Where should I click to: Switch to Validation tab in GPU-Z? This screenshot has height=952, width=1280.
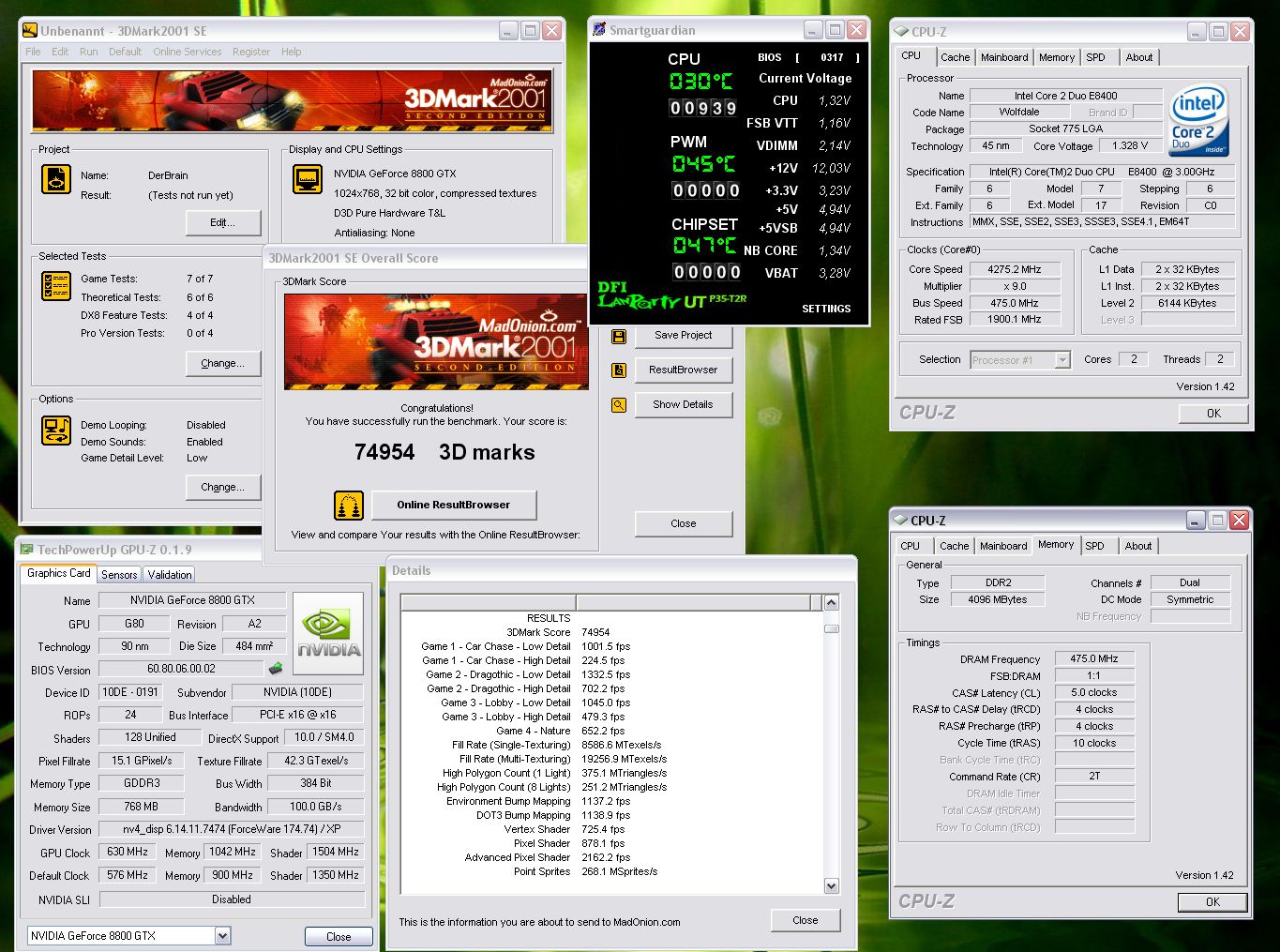[x=170, y=574]
